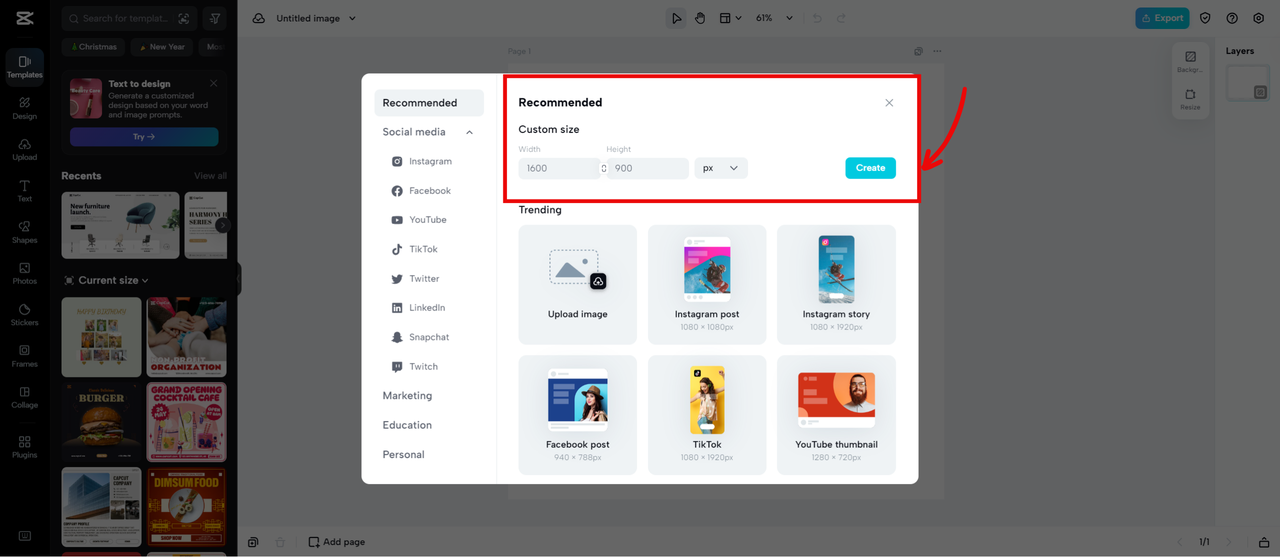
Task: Open the px unit dropdown
Action: 721,168
